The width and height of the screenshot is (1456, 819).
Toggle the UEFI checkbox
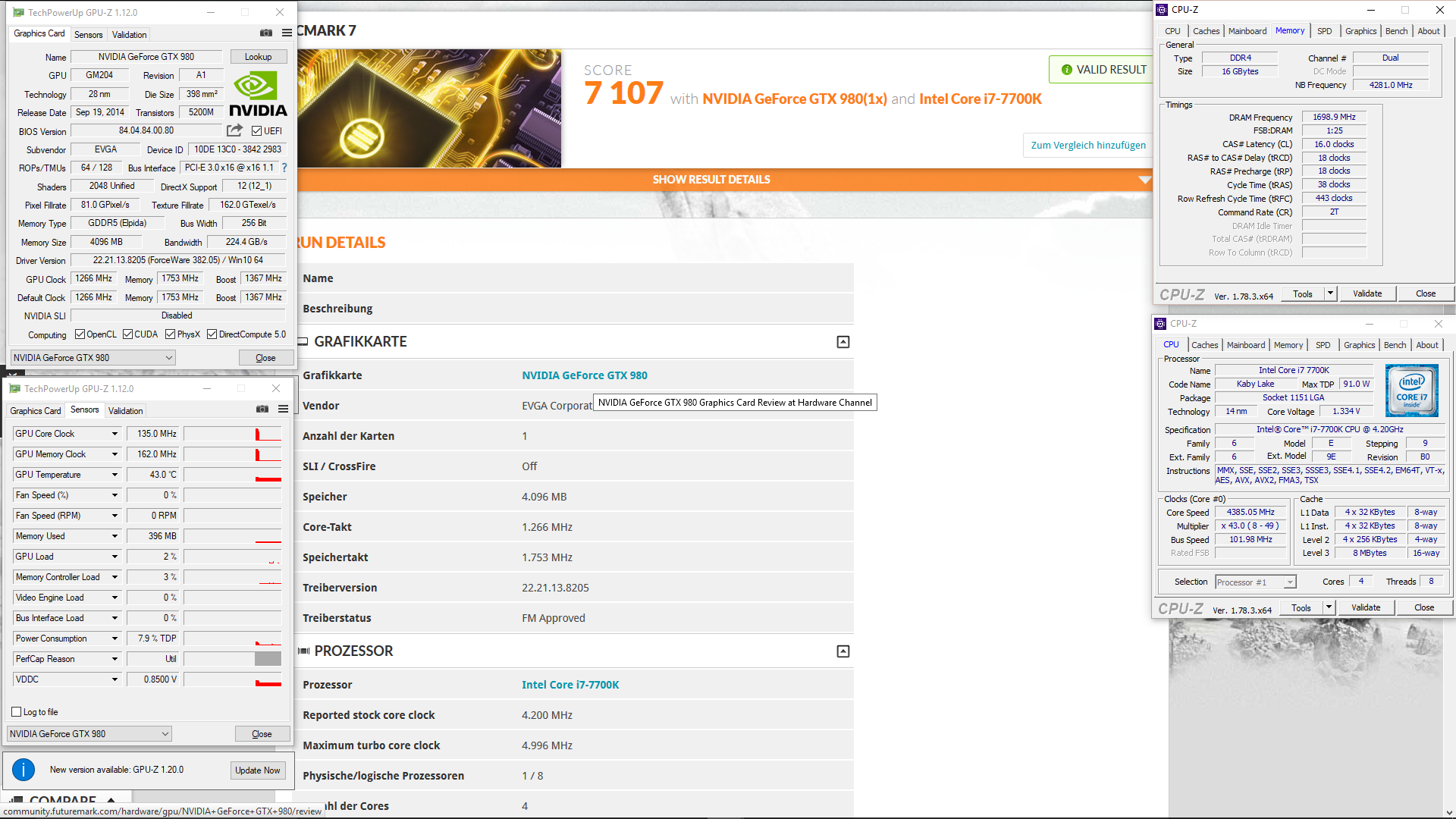[256, 131]
